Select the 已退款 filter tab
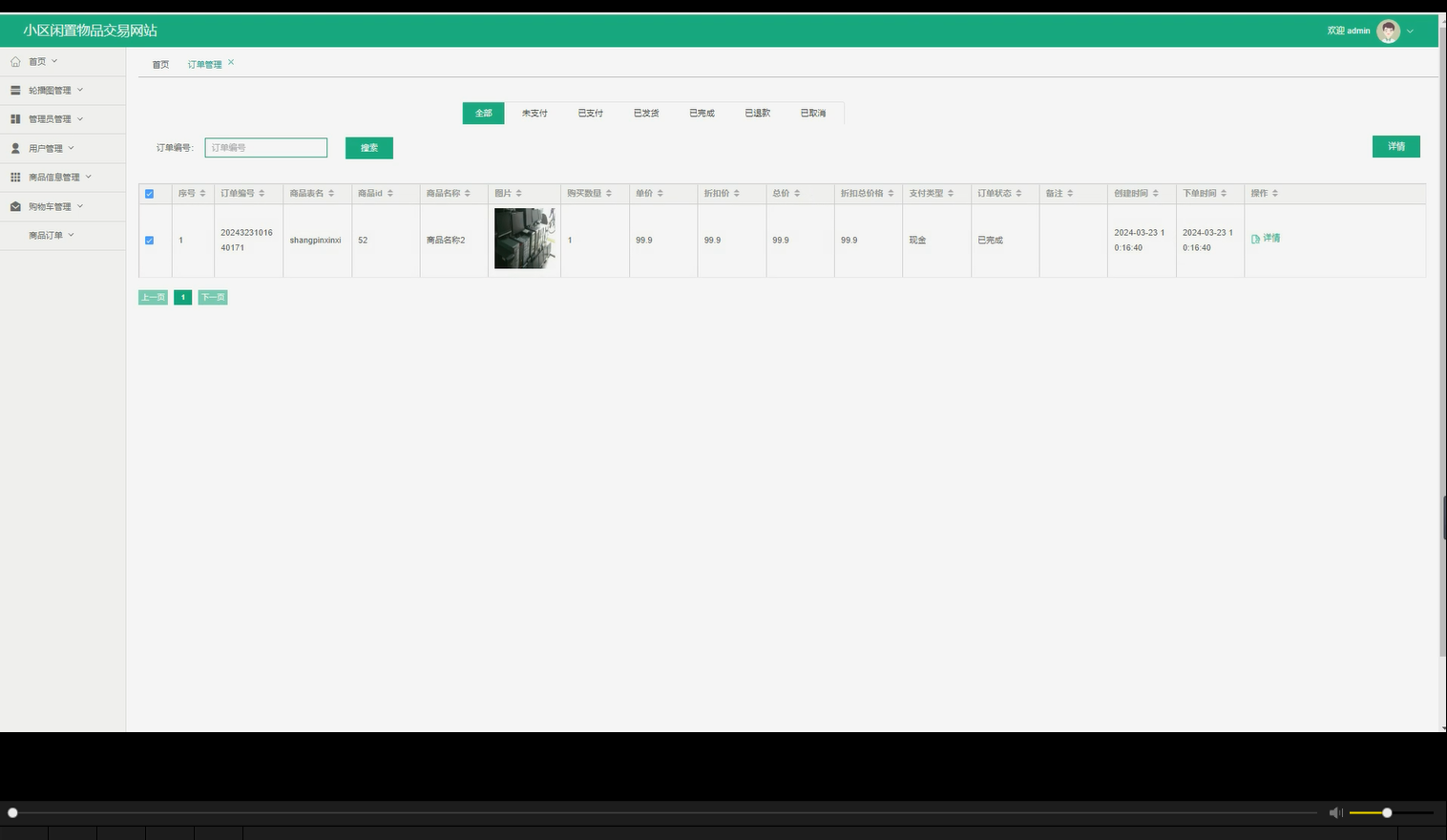The height and width of the screenshot is (840, 1447). [758, 114]
